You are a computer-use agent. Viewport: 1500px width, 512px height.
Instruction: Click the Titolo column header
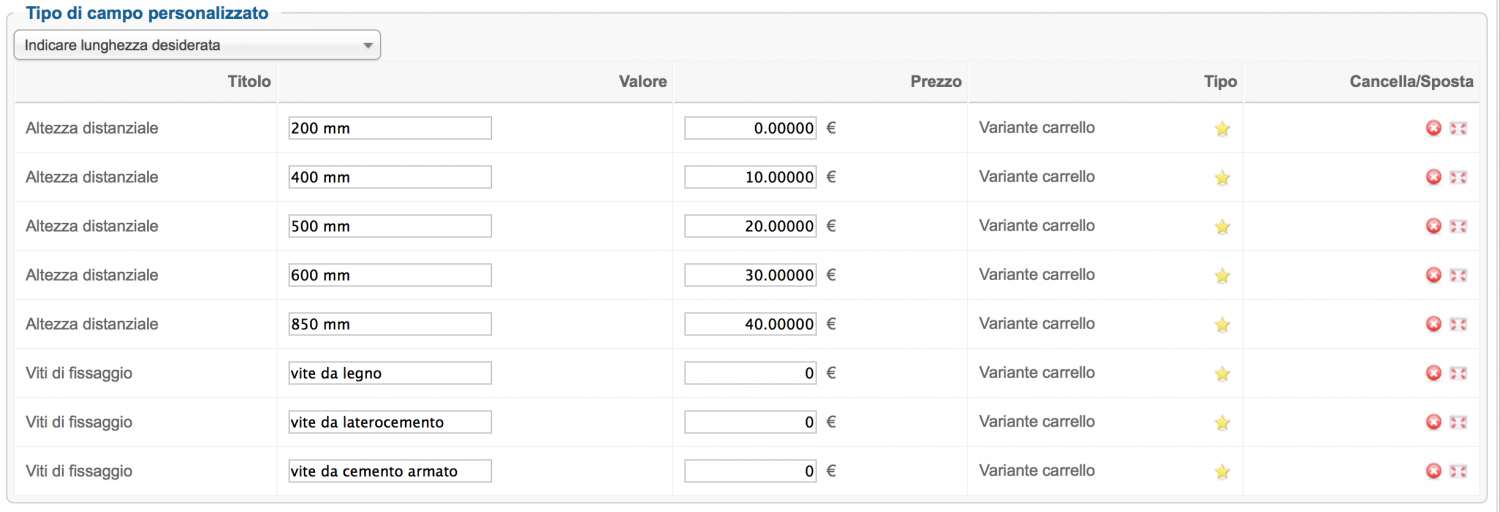249,82
